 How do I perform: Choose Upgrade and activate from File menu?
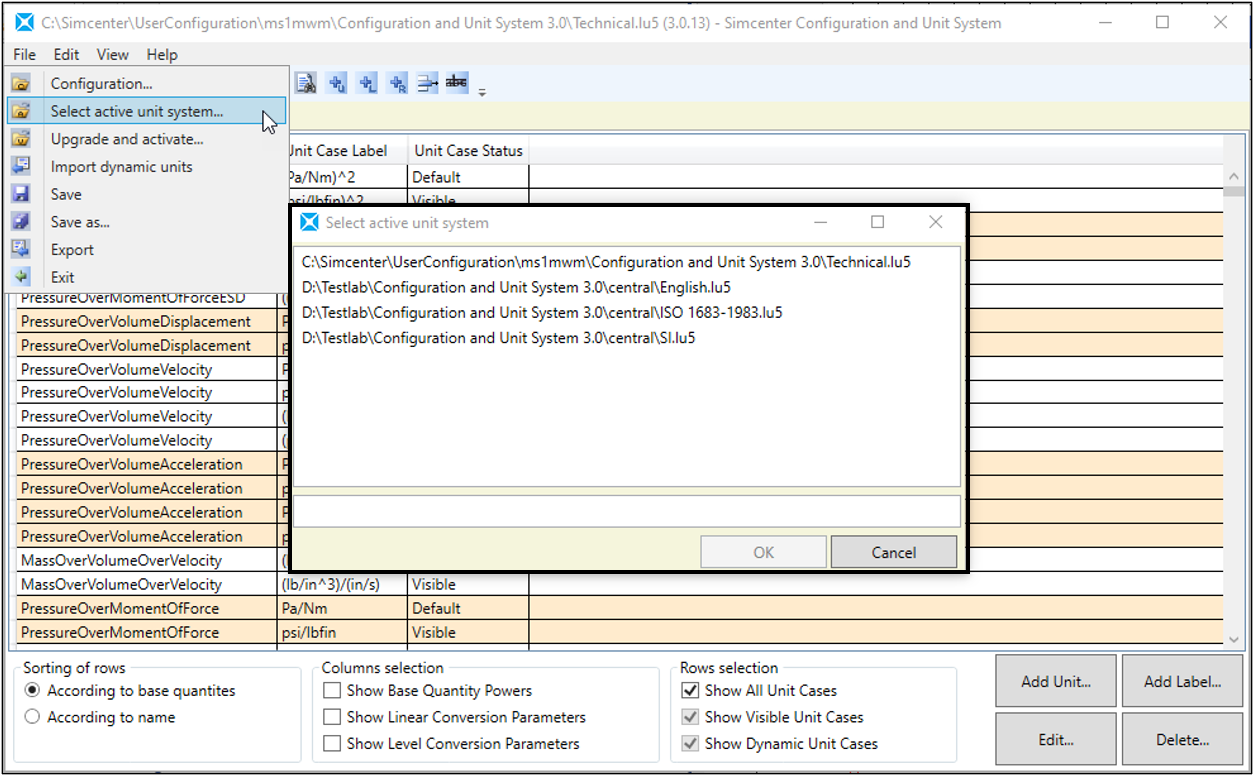127,140
